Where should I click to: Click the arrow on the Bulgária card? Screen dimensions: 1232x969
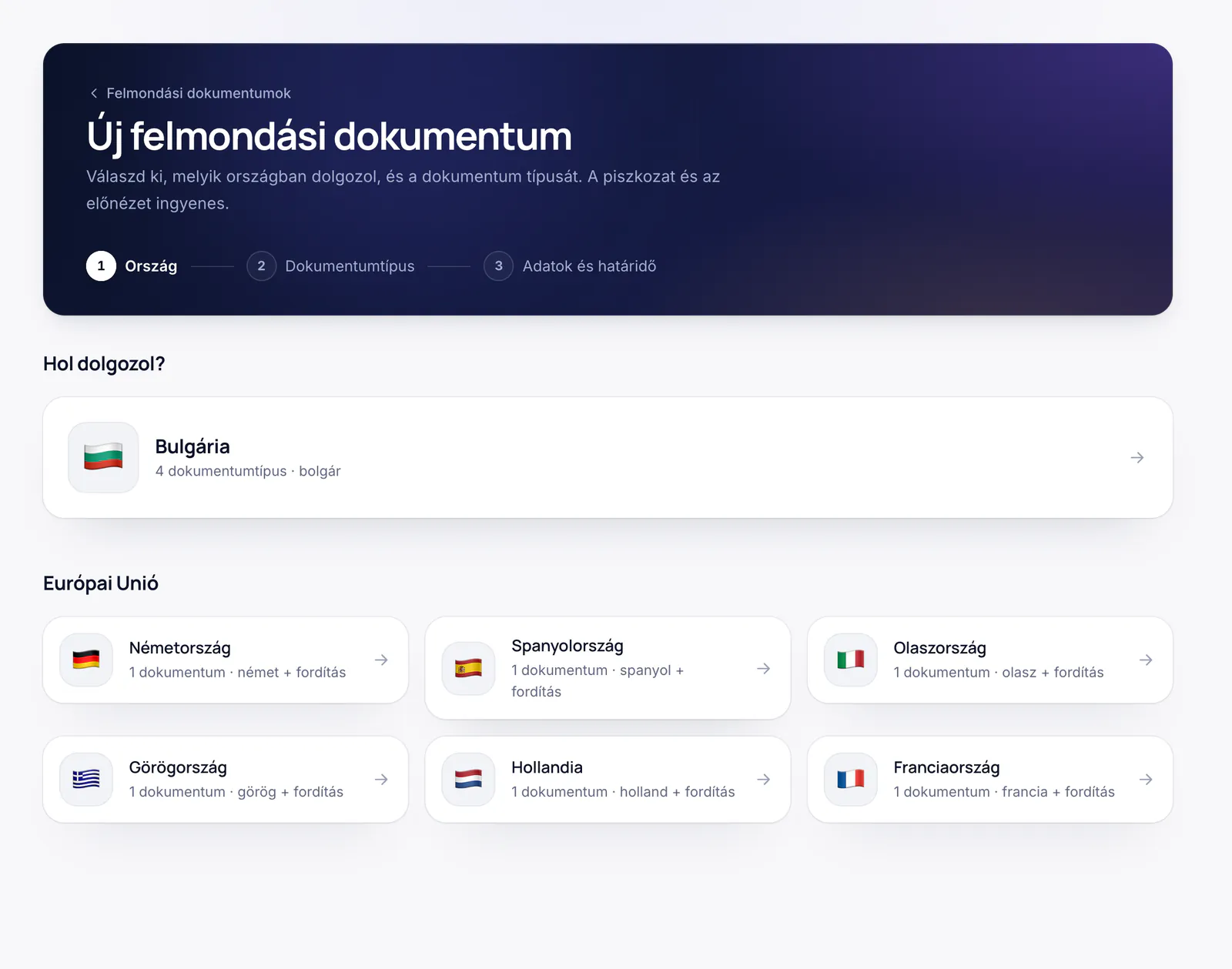(1137, 457)
